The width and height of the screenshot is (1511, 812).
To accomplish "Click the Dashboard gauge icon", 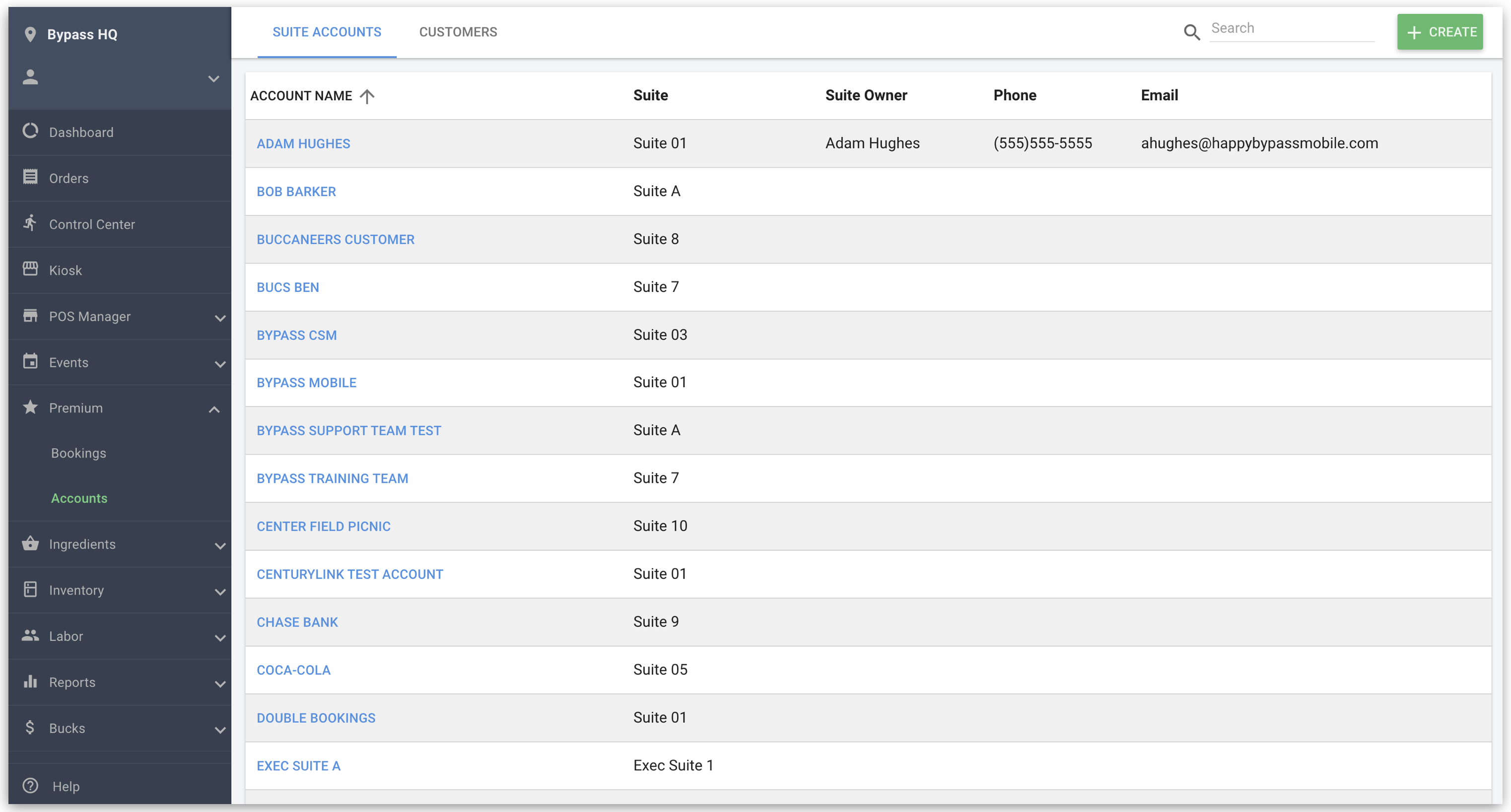I will click(x=30, y=130).
